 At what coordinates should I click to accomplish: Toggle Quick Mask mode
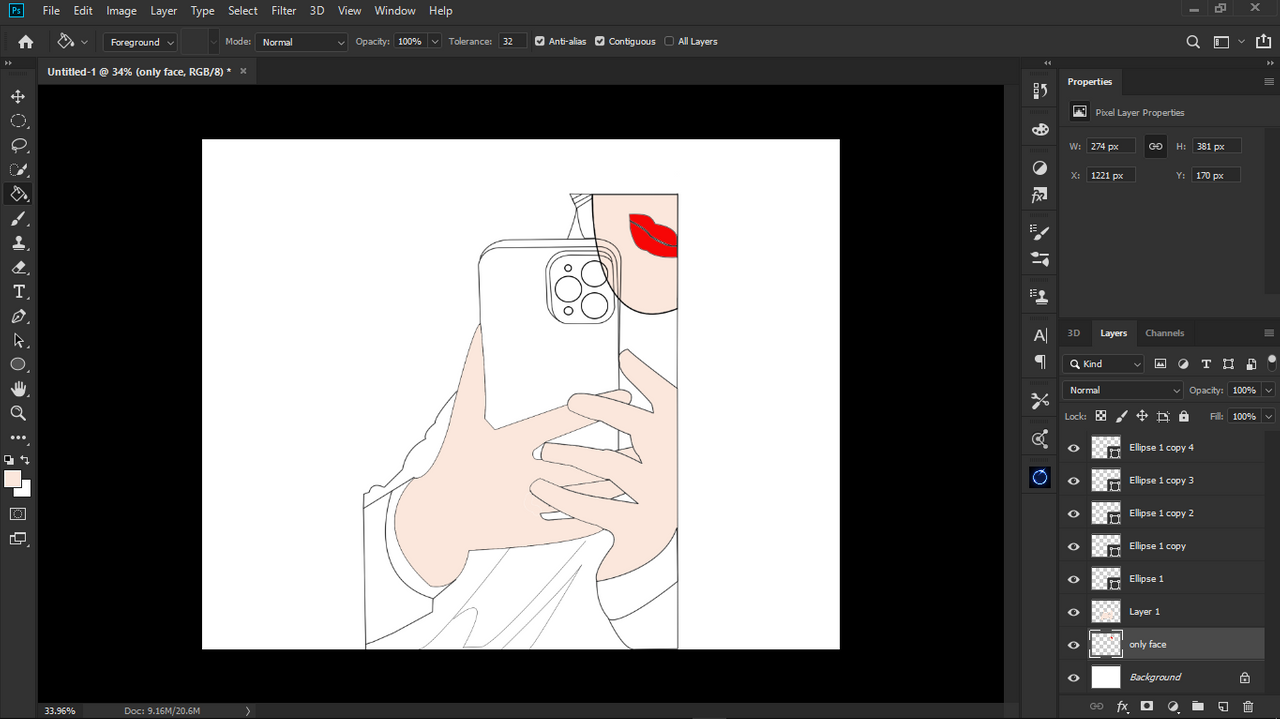pyautogui.click(x=18, y=514)
